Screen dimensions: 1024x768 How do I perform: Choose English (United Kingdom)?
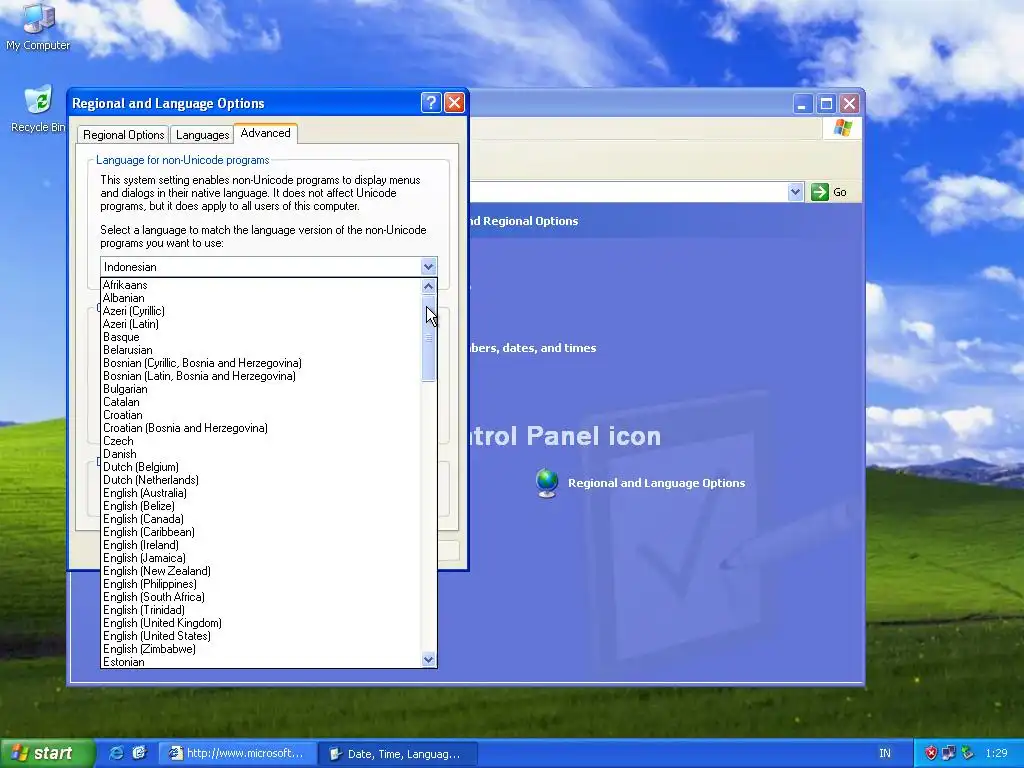click(261, 623)
